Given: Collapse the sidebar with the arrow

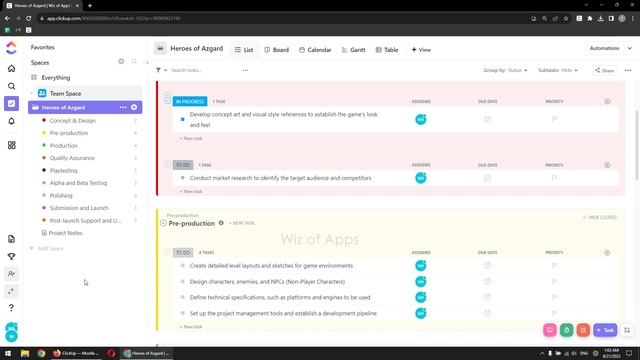Looking at the screenshot, I should 147,62.
